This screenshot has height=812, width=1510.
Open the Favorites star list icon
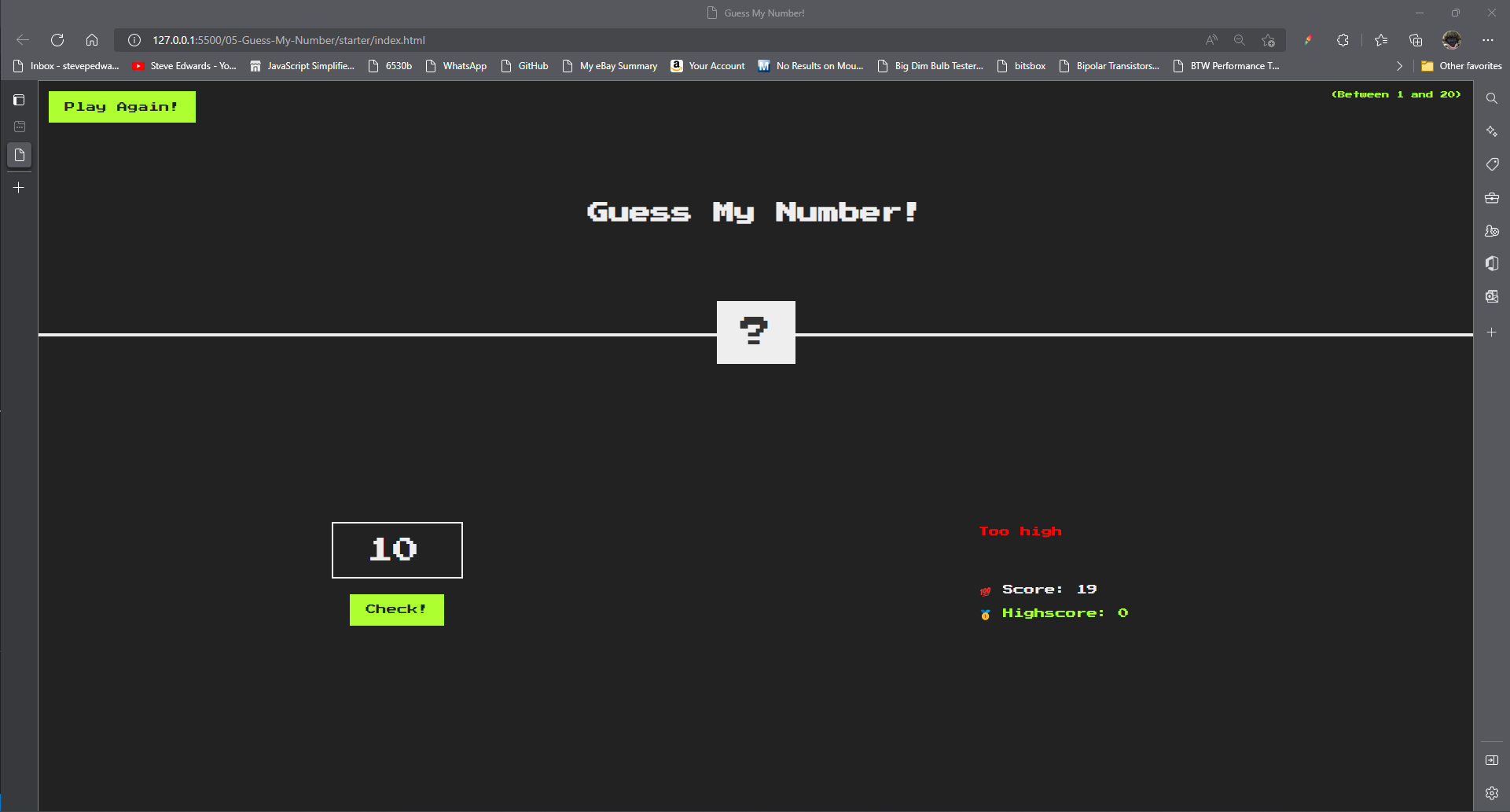(1381, 40)
